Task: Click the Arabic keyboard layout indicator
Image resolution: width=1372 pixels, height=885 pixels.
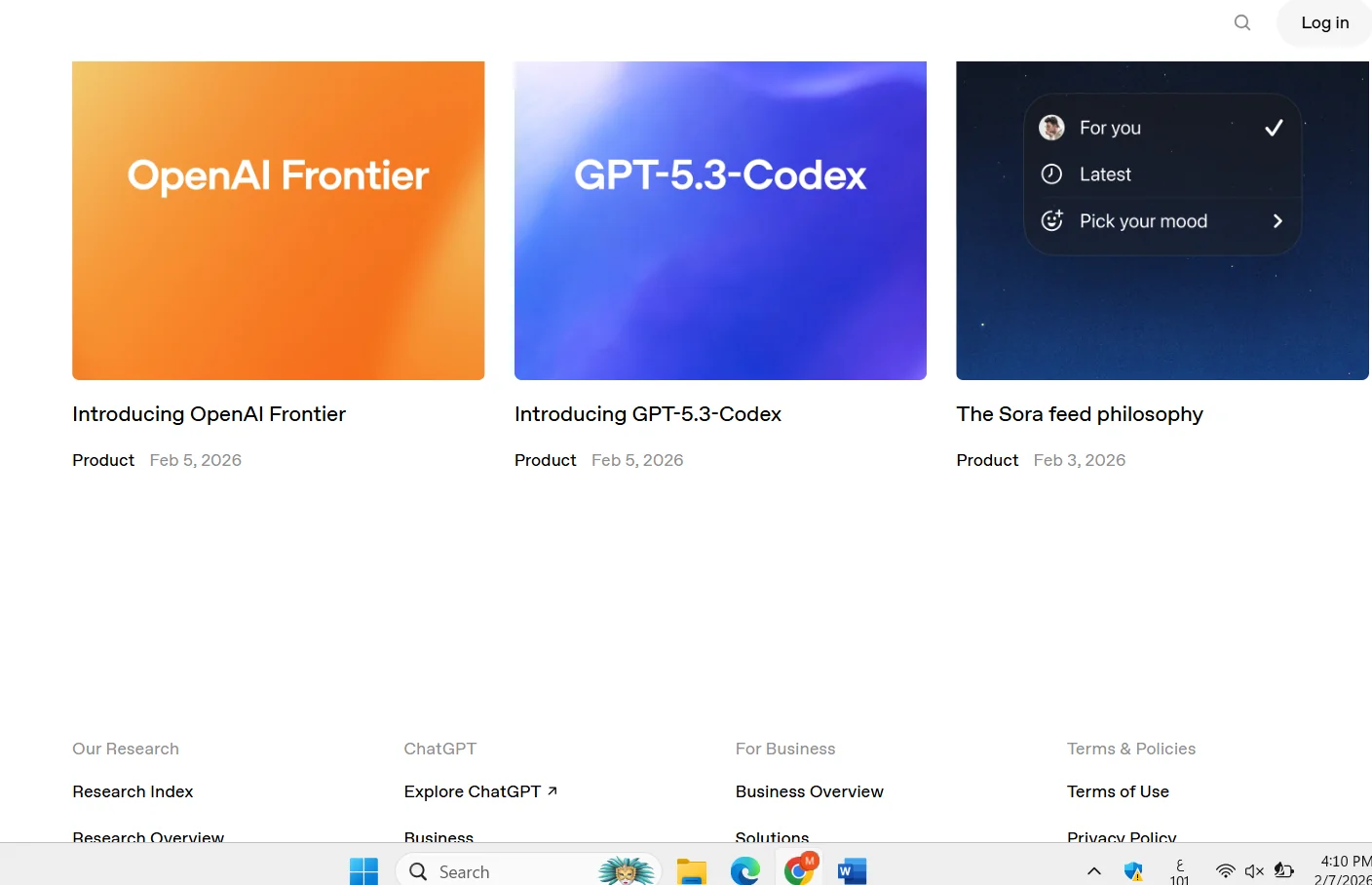Action: 1179,869
